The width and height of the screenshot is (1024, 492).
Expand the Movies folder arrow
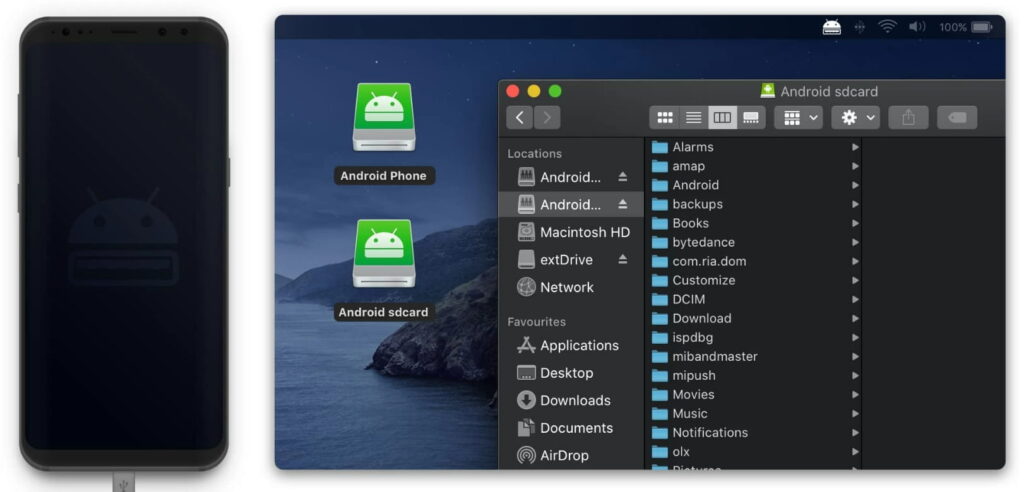(x=855, y=395)
